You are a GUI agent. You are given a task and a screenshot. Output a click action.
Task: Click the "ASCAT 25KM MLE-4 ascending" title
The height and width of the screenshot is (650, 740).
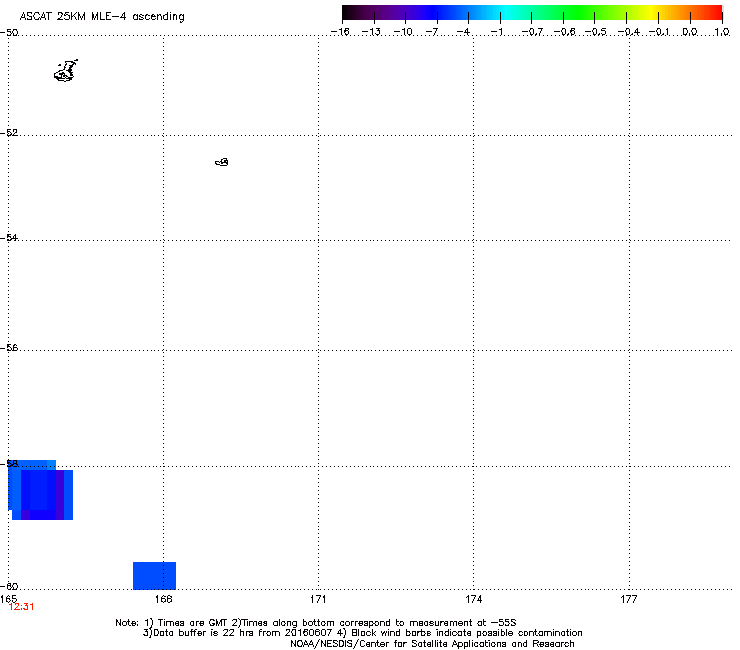click(x=102, y=17)
